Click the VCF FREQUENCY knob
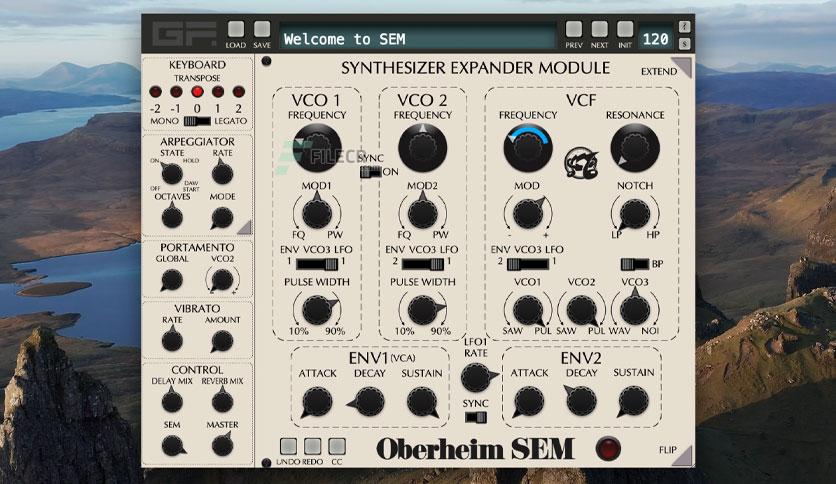The image size is (836, 484). coord(527,148)
